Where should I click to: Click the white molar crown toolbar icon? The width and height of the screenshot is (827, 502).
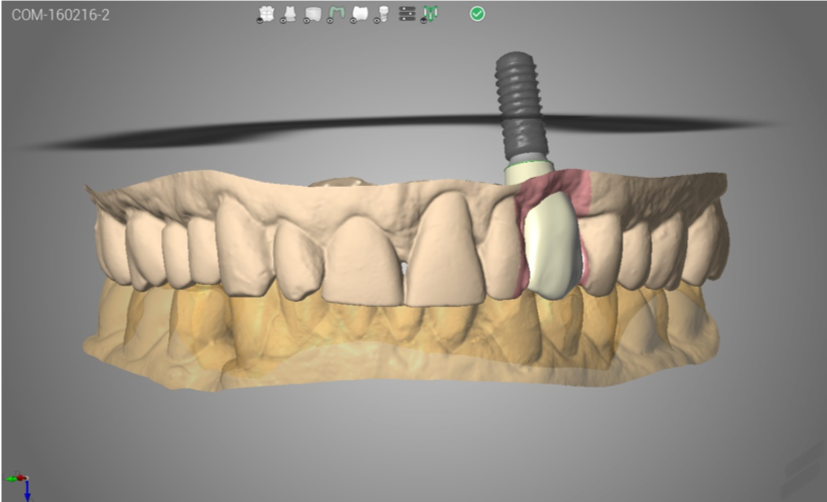pyautogui.click(x=359, y=14)
